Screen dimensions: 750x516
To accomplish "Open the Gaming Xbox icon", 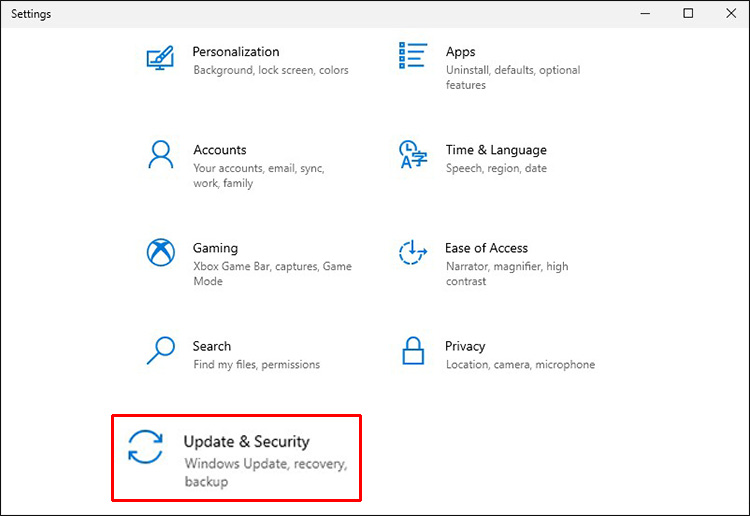I will 160,253.
